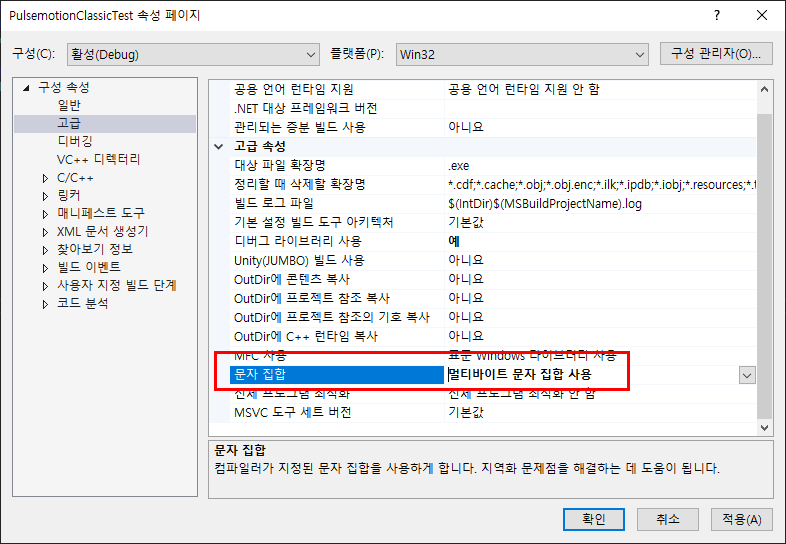Open the 구성 configuration dropdown
This screenshot has height=544, width=786.
[192, 53]
